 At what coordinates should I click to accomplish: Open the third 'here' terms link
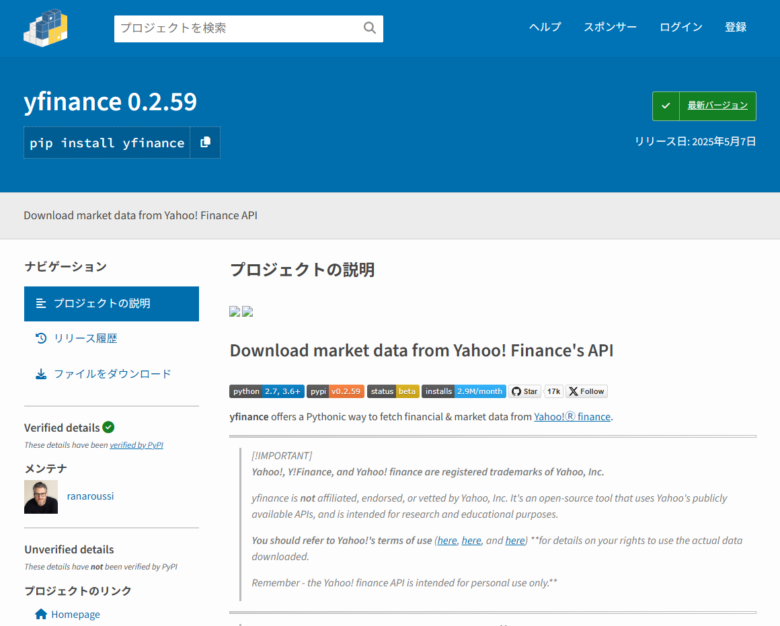point(515,540)
